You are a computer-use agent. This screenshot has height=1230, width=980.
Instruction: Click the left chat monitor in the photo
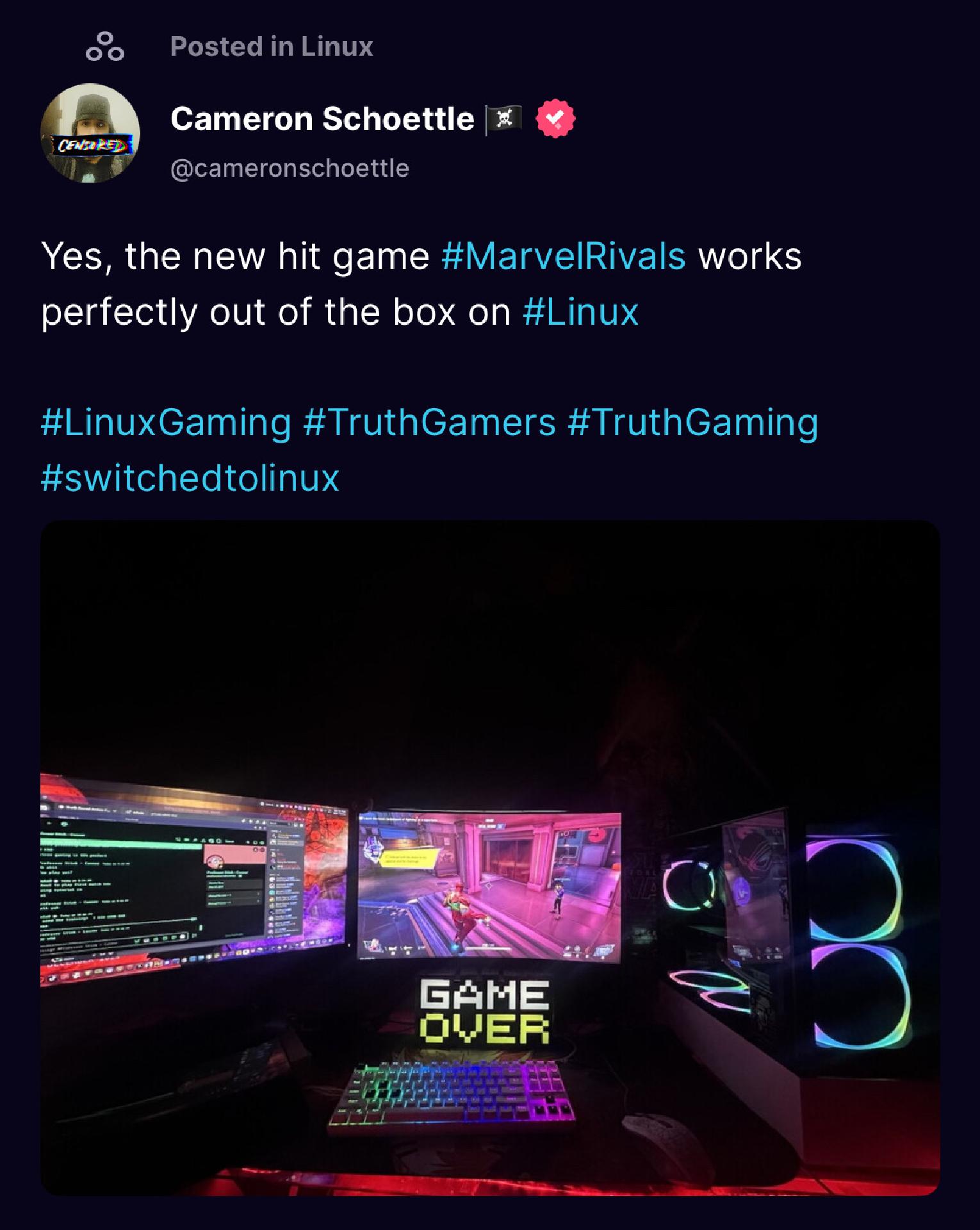click(193, 878)
